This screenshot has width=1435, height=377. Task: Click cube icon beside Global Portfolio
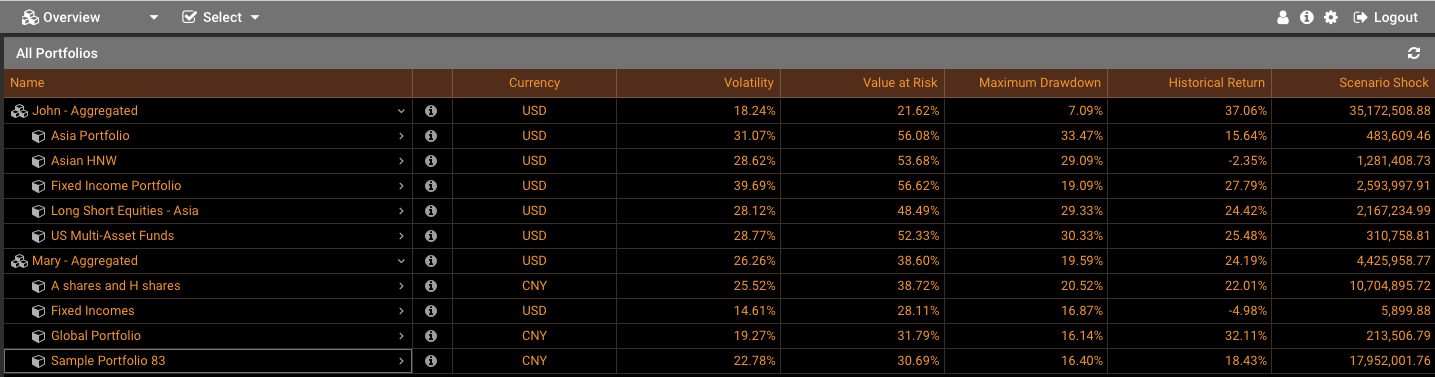39,336
